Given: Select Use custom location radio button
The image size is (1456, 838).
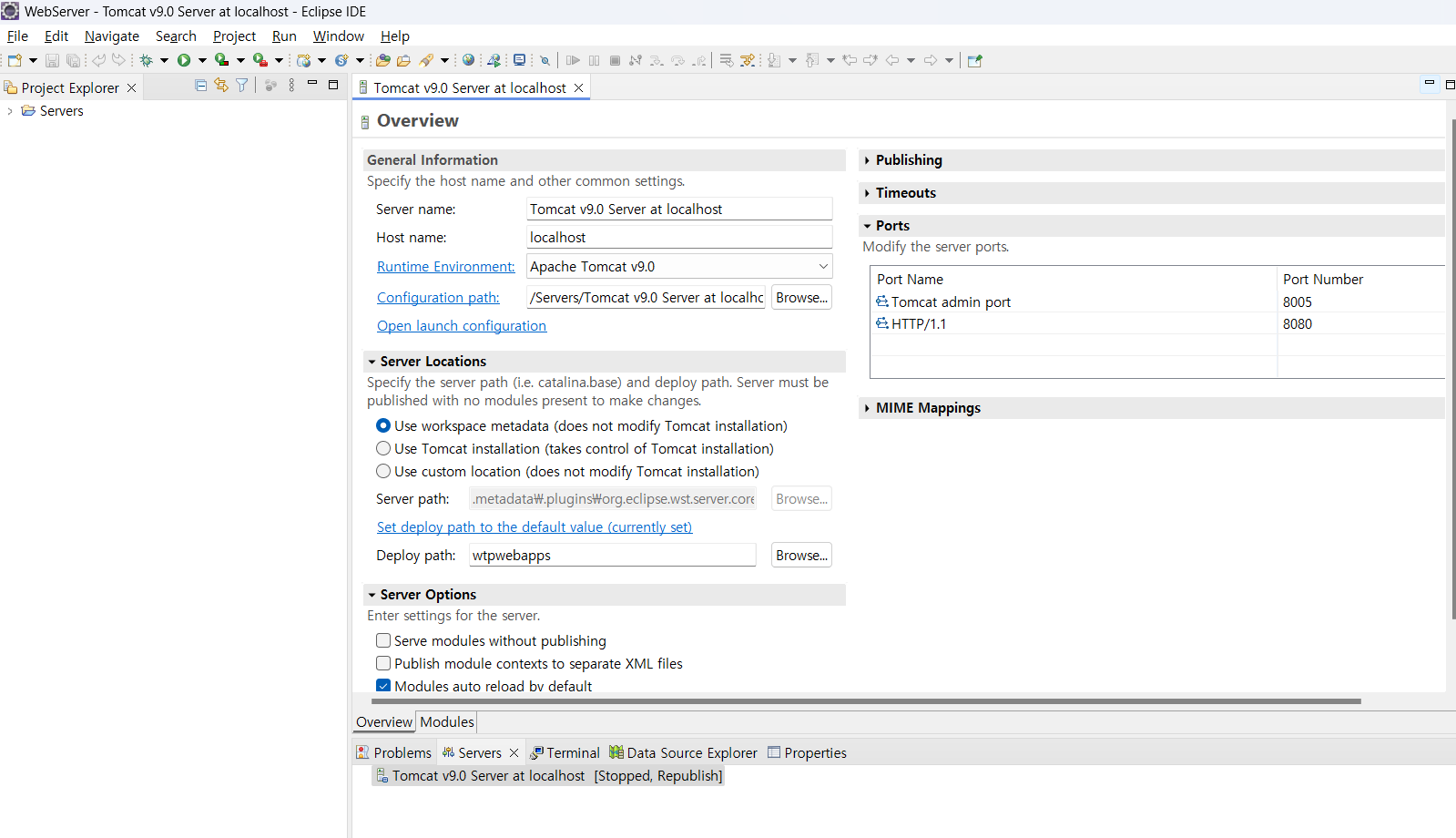Looking at the screenshot, I should (x=383, y=471).
